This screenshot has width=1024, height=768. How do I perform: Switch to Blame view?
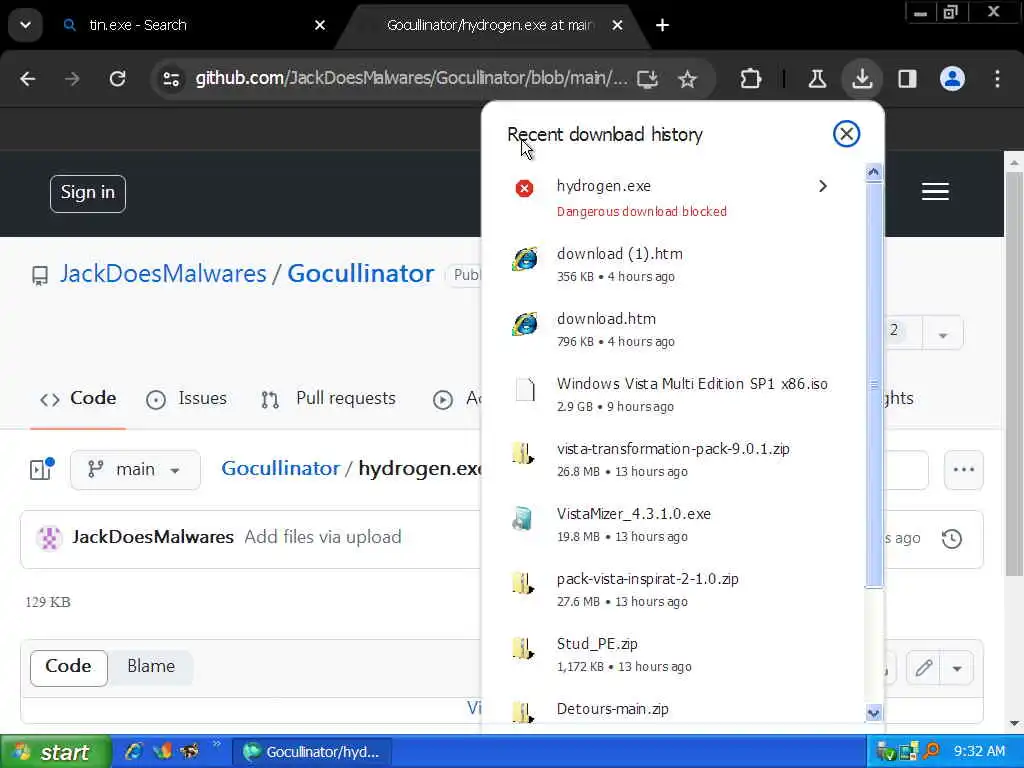pos(151,667)
